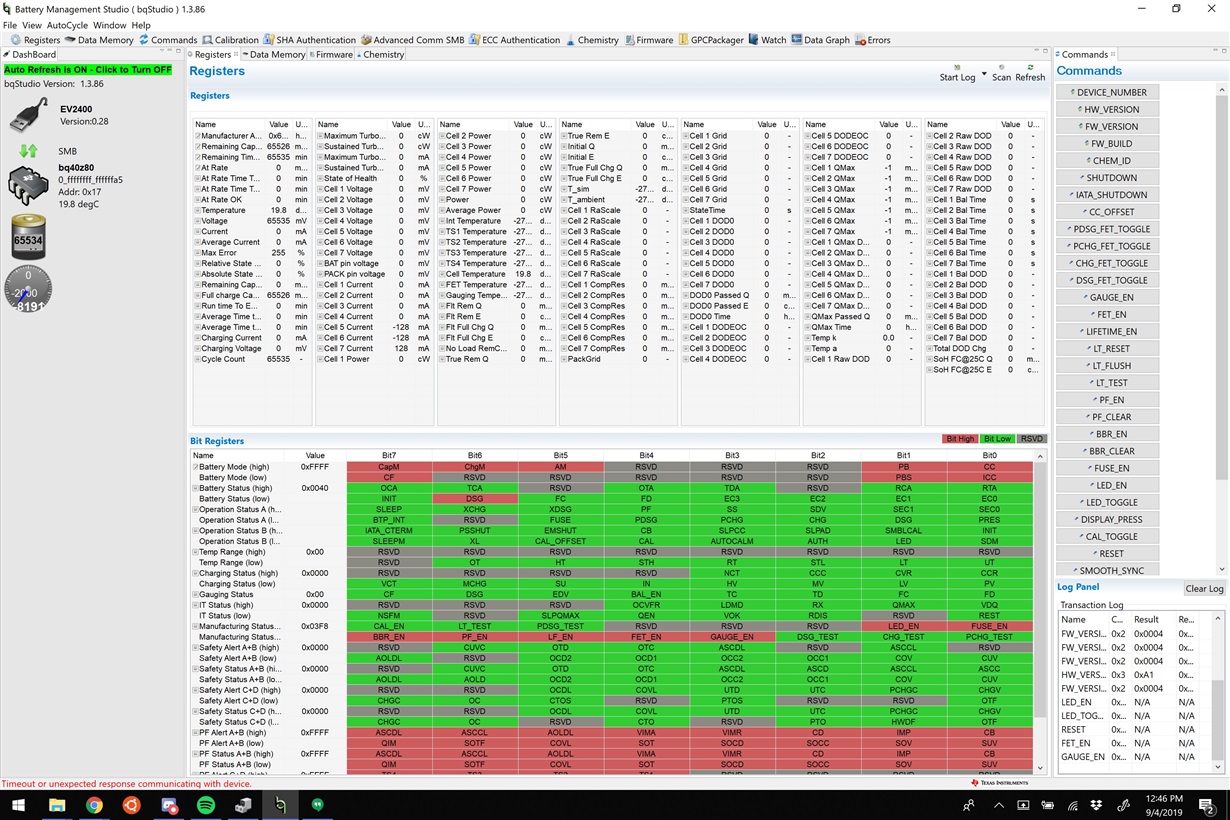The image size is (1230, 820).
Task: Open the Data Graph tool
Action: [820, 40]
